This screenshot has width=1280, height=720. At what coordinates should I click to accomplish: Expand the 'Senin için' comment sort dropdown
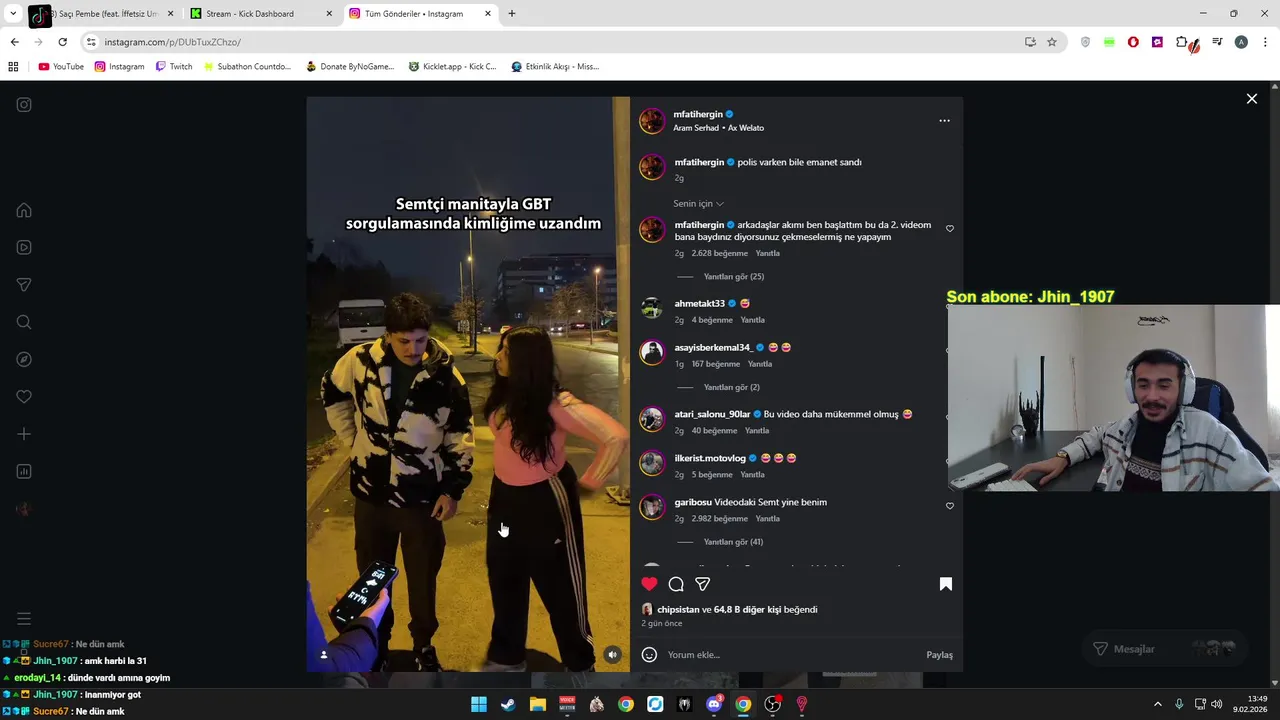[x=698, y=204]
